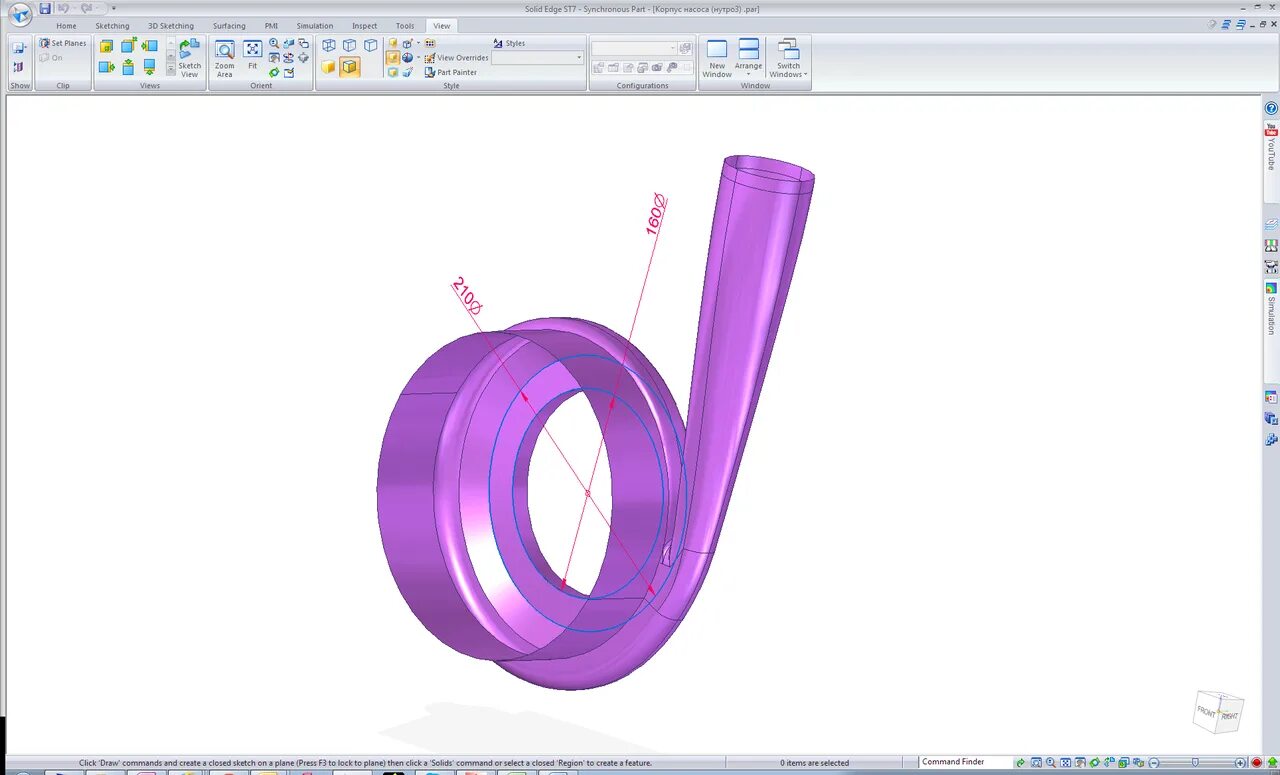Switch to the 3D Sketching tab
1280x775 pixels.
coord(171,26)
